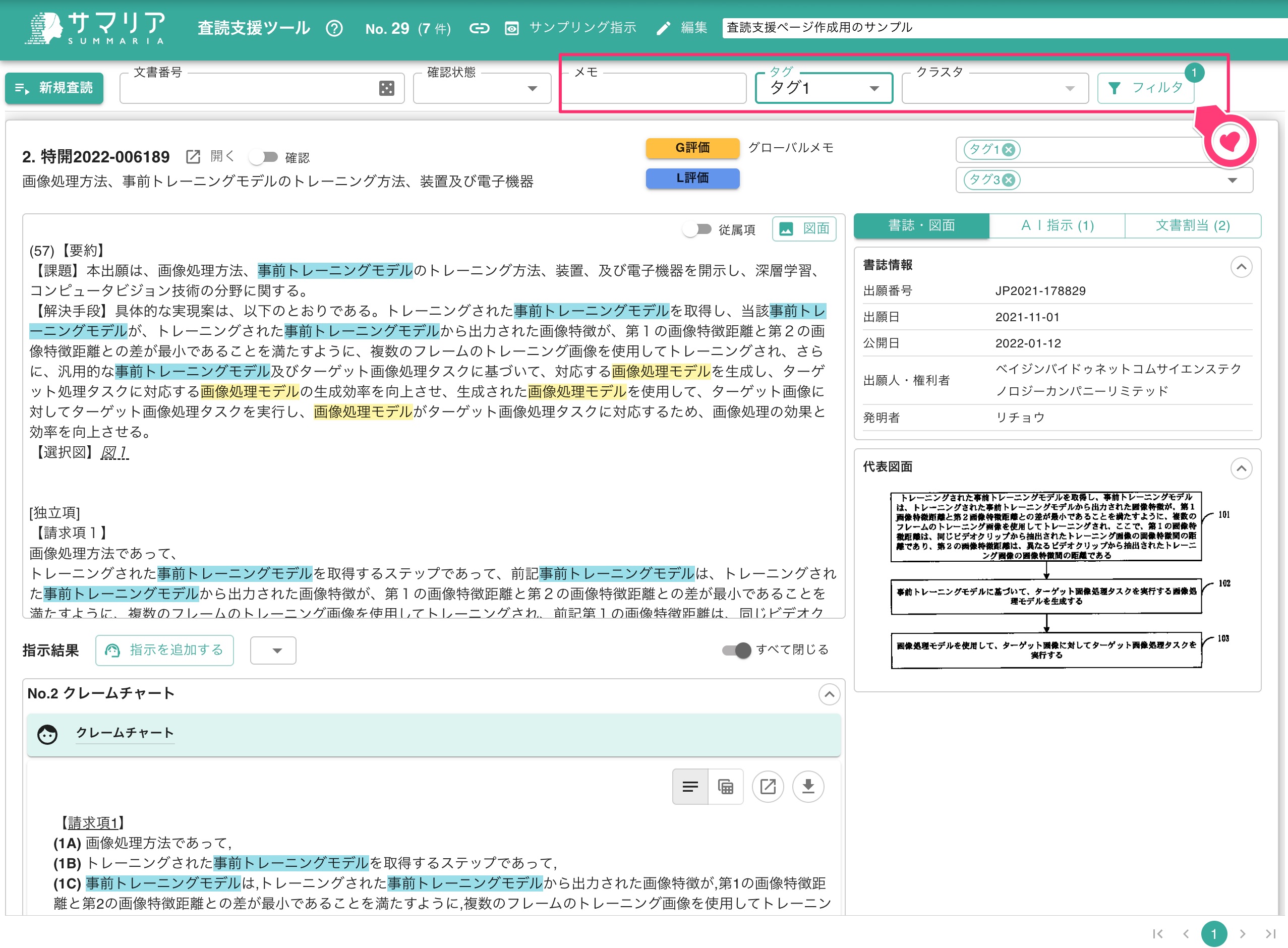Click the pencil icon next to 編集
The height and width of the screenshot is (948, 1288).
pyautogui.click(x=664, y=28)
